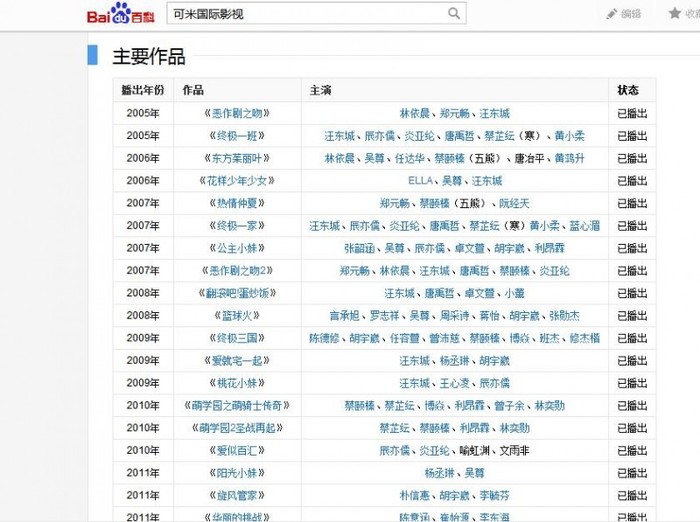Screen dimensions: 700x522
Task: Click the 文雨非 name text
Action: pos(514,450)
